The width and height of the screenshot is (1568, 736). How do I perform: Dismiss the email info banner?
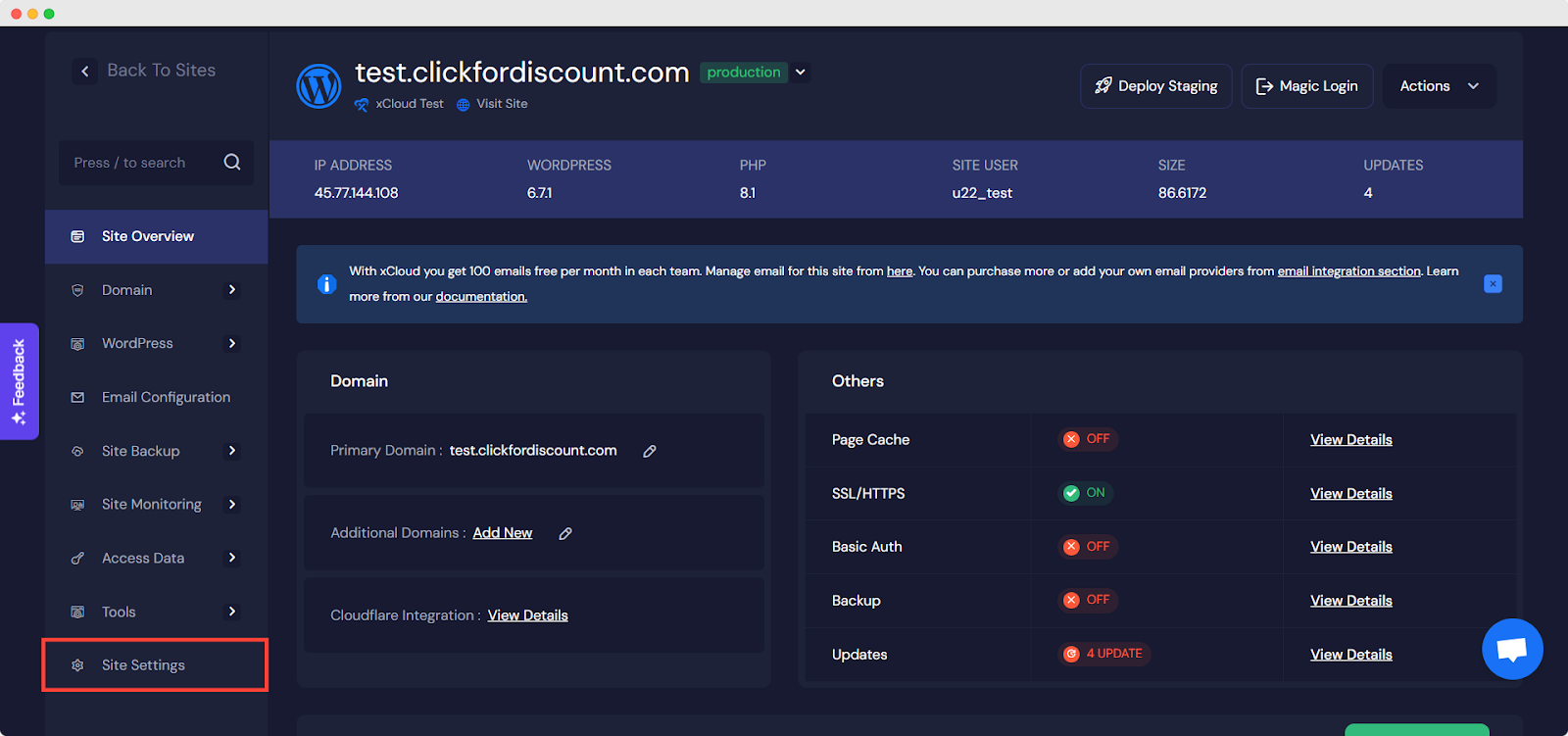click(x=1493, y=284)
